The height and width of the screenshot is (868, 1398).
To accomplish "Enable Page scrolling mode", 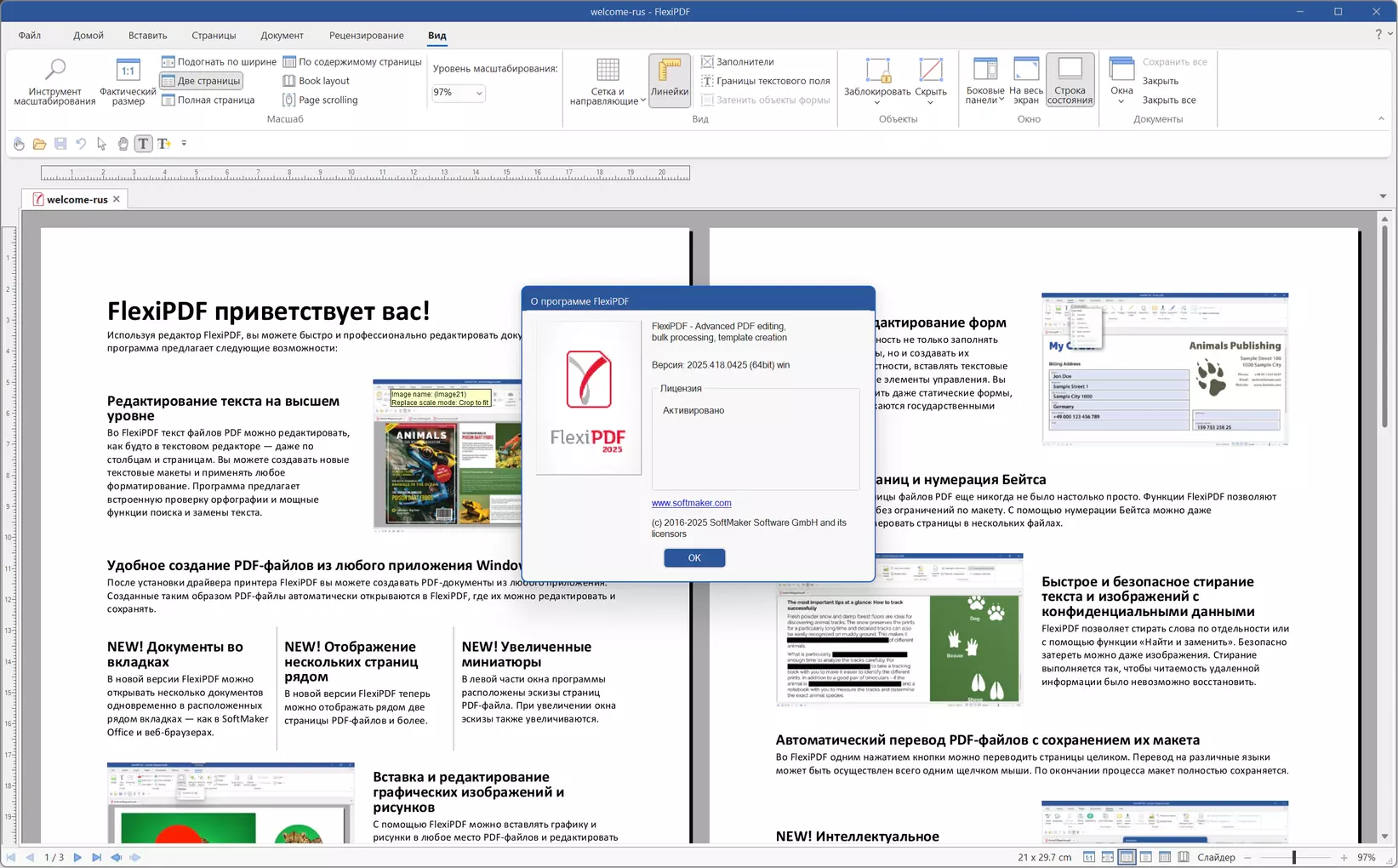I will [x=321, y=100].
